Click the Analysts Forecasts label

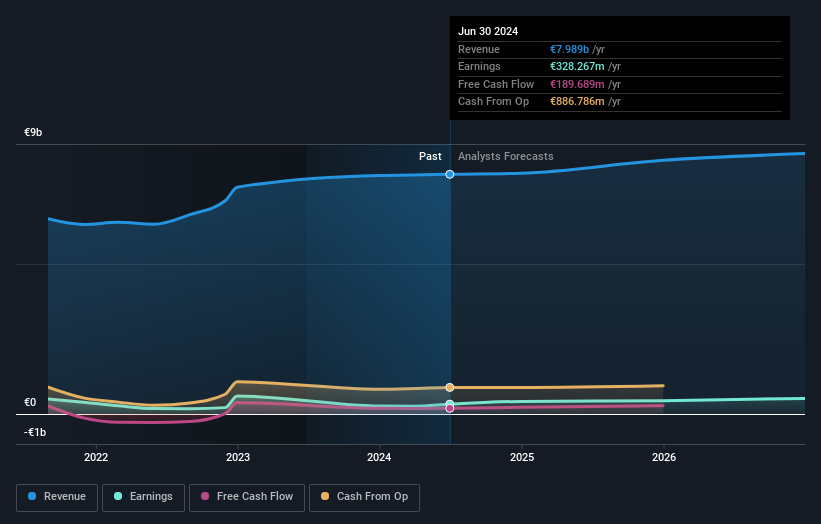(506, 156)
